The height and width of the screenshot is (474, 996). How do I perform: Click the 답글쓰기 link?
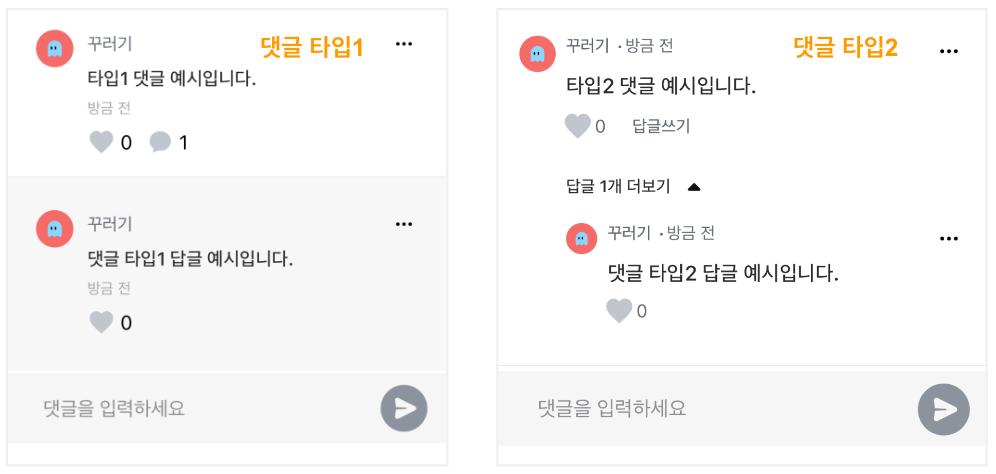tap(661, 126)
